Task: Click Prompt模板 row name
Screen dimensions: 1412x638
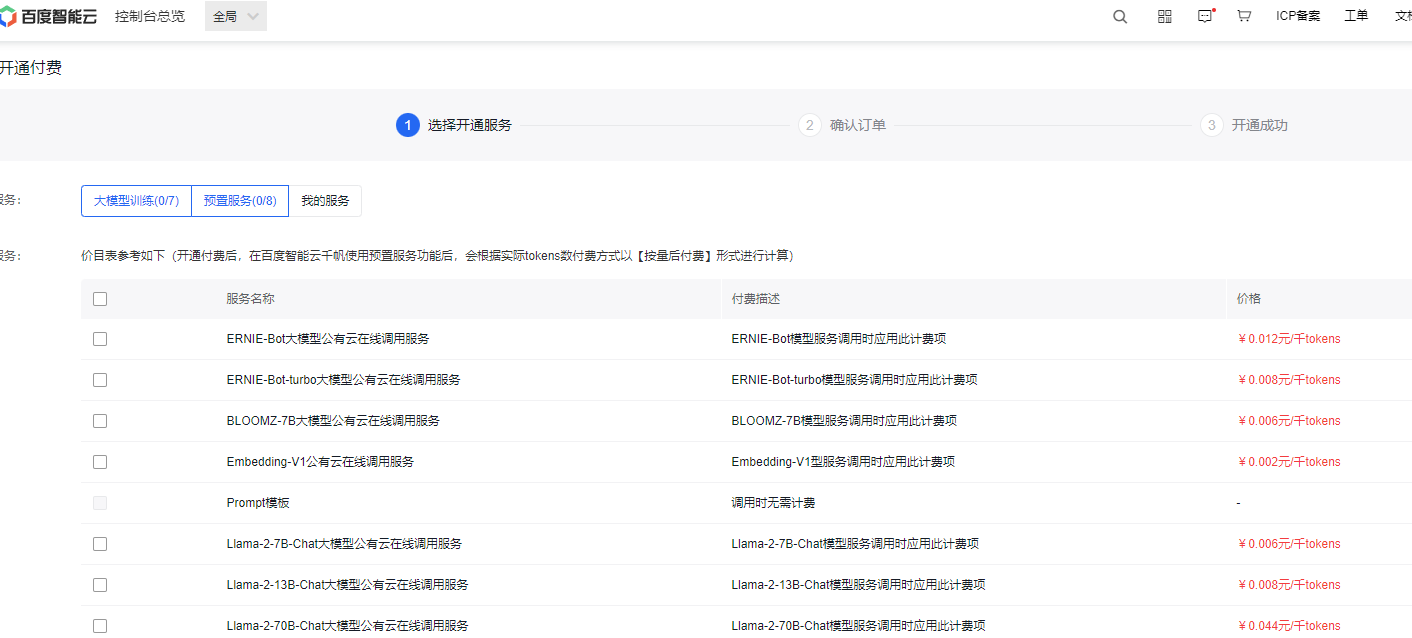Action: (x=258, y=503)
